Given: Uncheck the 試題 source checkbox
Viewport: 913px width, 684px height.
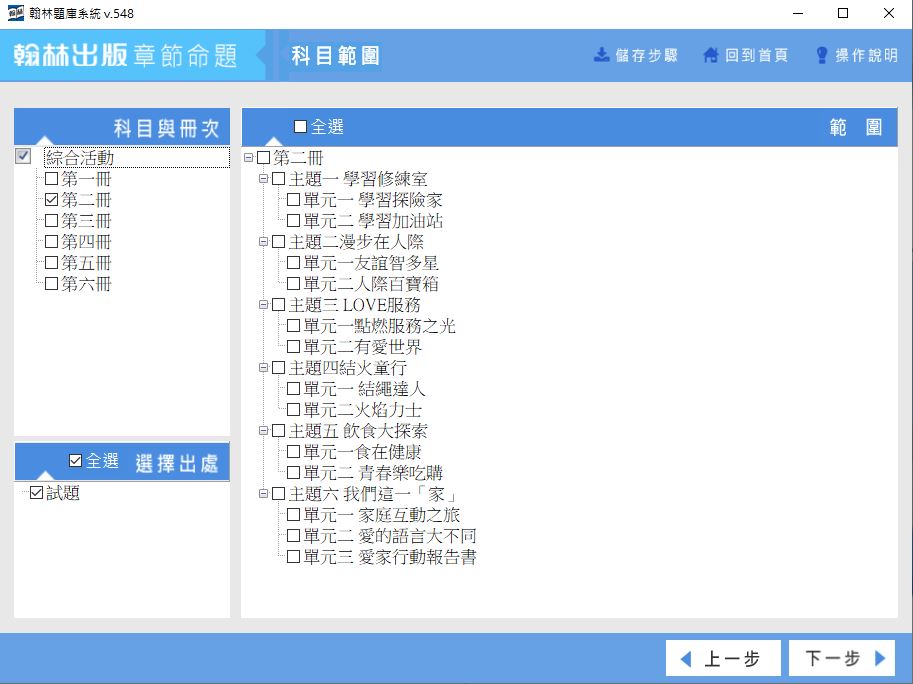Looking at the screenshot, I should (x=37, y=493).
